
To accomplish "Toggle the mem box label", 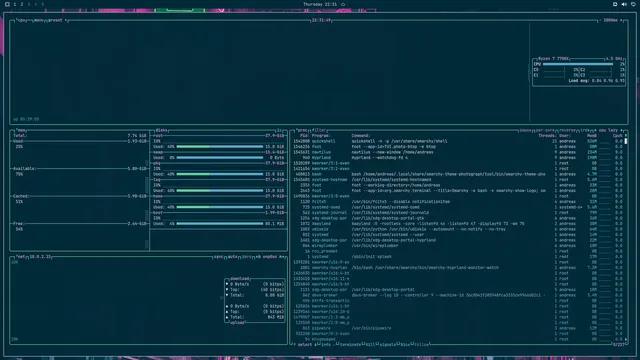I will (x=21, y=130).
